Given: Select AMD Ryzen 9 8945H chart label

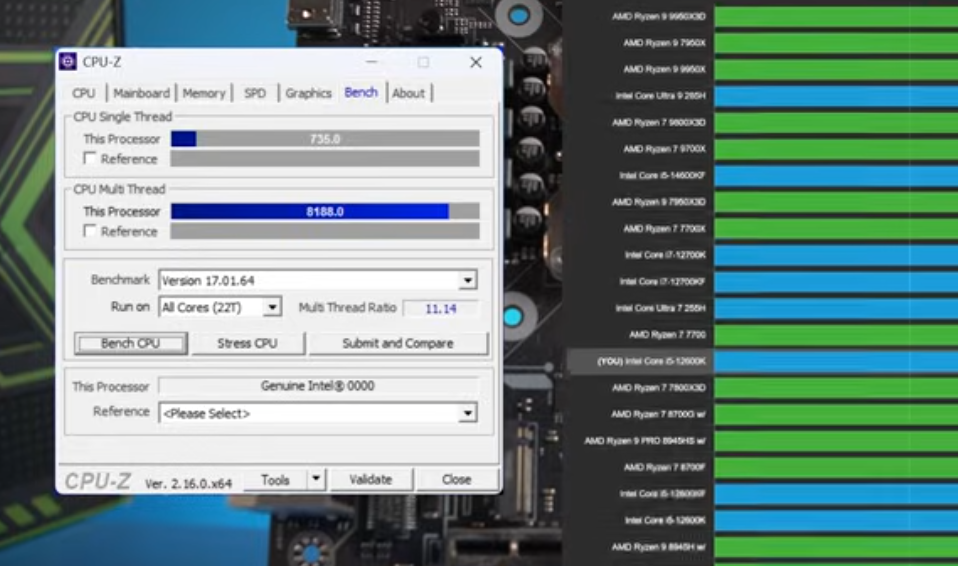Looking at the screenshot, I should 659,547.
